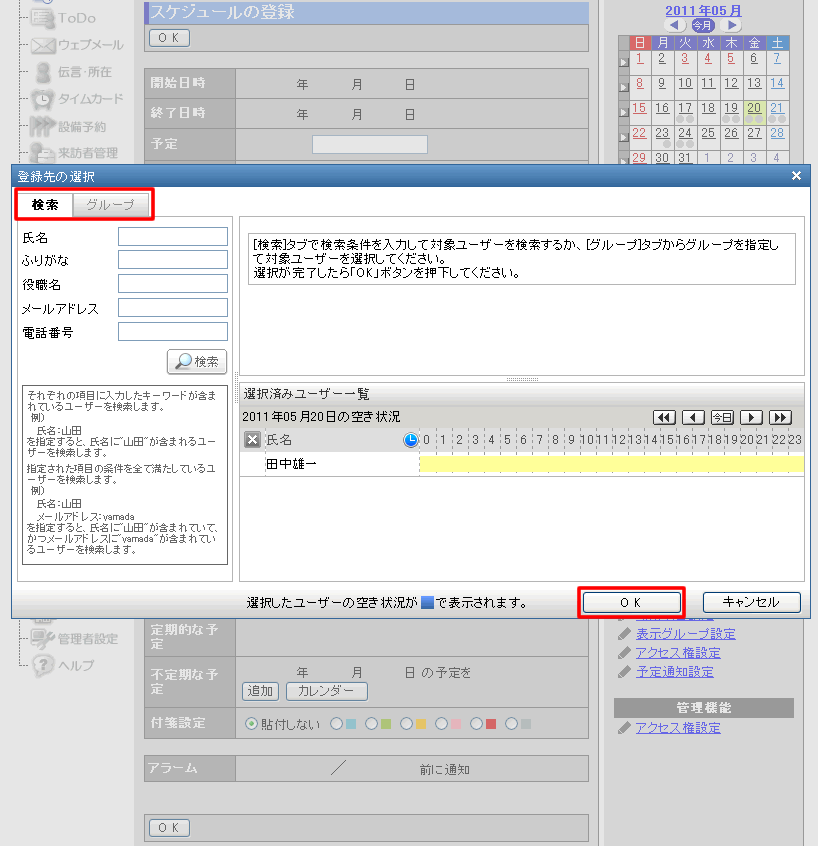The image size is (818, 846).
Task: Open 表示グループ設定 link
Action: point(686,634)
